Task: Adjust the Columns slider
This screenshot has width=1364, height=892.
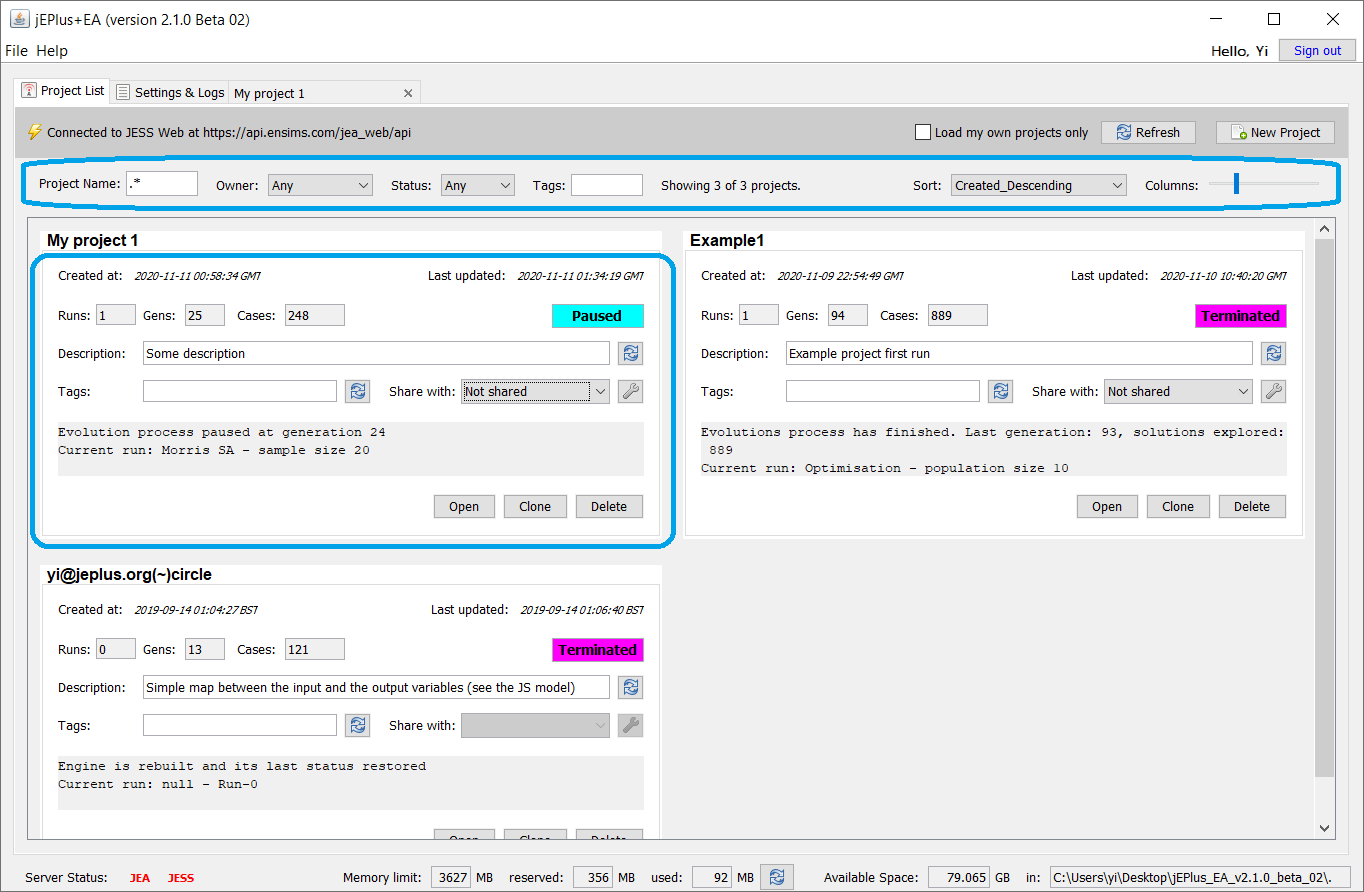Action: 1236,183
